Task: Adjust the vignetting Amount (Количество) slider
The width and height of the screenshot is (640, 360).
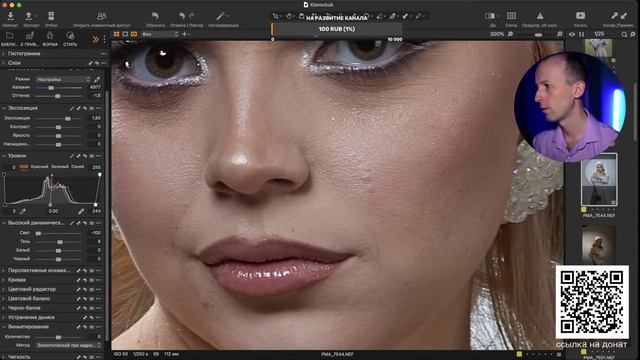Action: coord(58,337)
